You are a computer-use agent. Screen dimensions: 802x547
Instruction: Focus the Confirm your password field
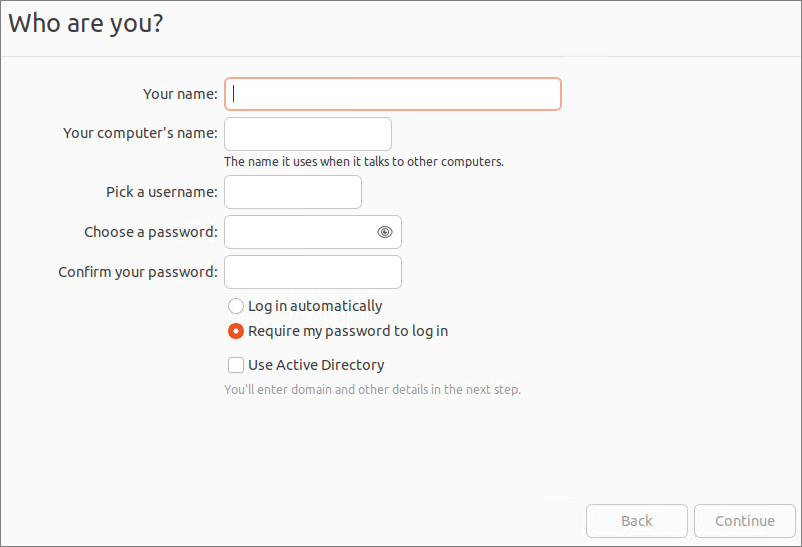(x=313, y=272)
